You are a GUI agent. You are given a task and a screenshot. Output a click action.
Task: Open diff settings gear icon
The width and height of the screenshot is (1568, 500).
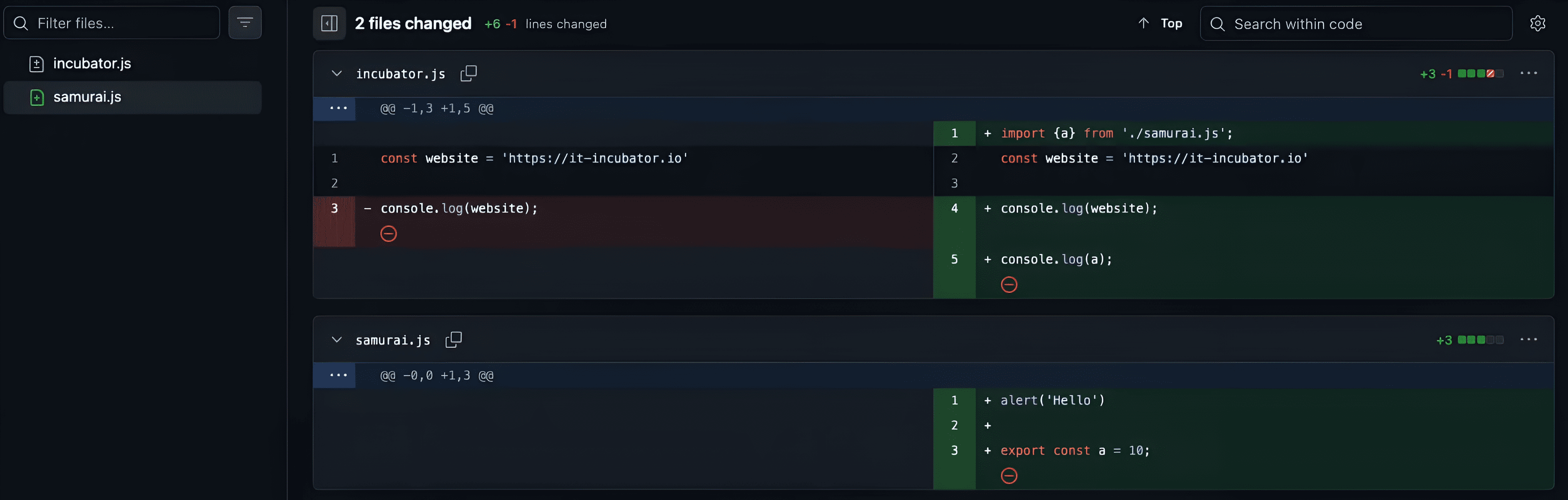click(x=1538, y=24)
